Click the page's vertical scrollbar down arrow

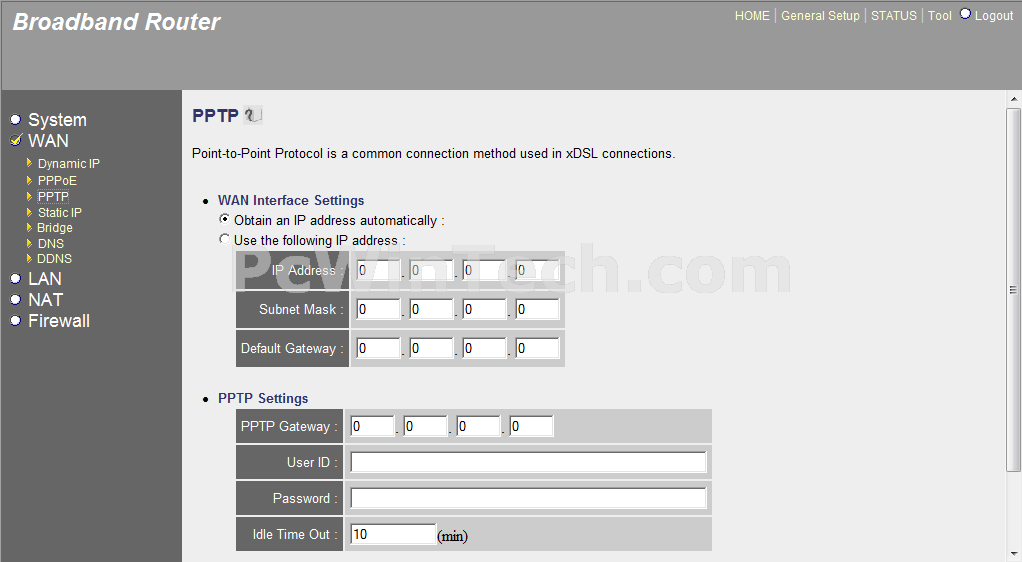pos(1013,555)
